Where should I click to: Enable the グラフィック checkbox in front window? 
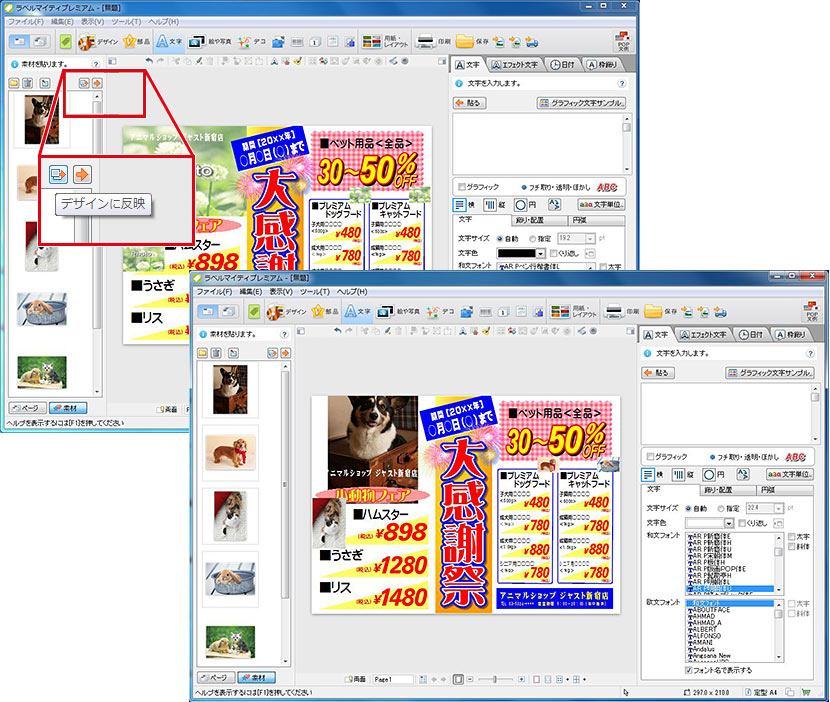(x=650, y=456)
